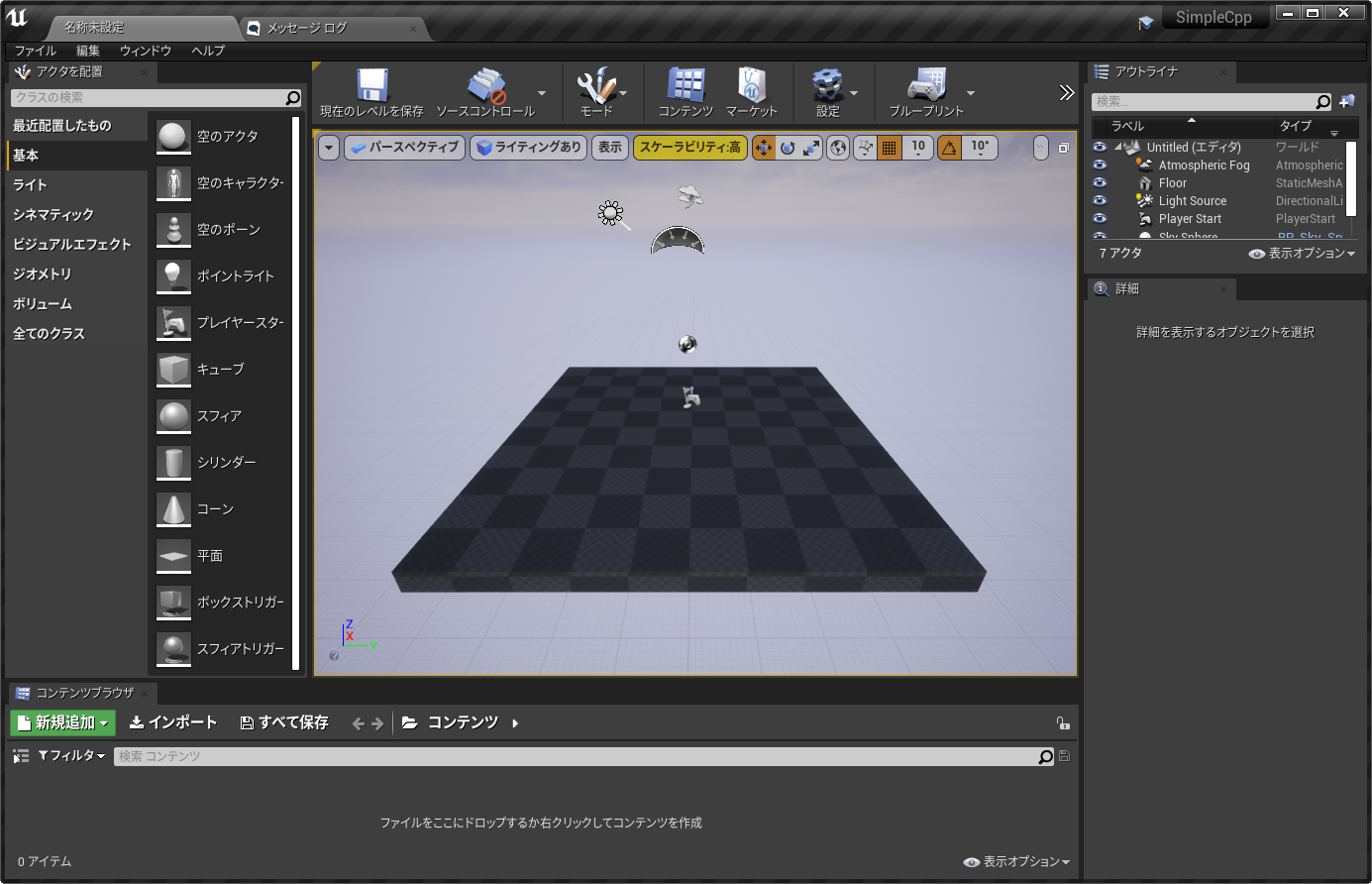Click the magnifier in class search box
Viewport: 1372px width, 884px height.
click(292, 97)
